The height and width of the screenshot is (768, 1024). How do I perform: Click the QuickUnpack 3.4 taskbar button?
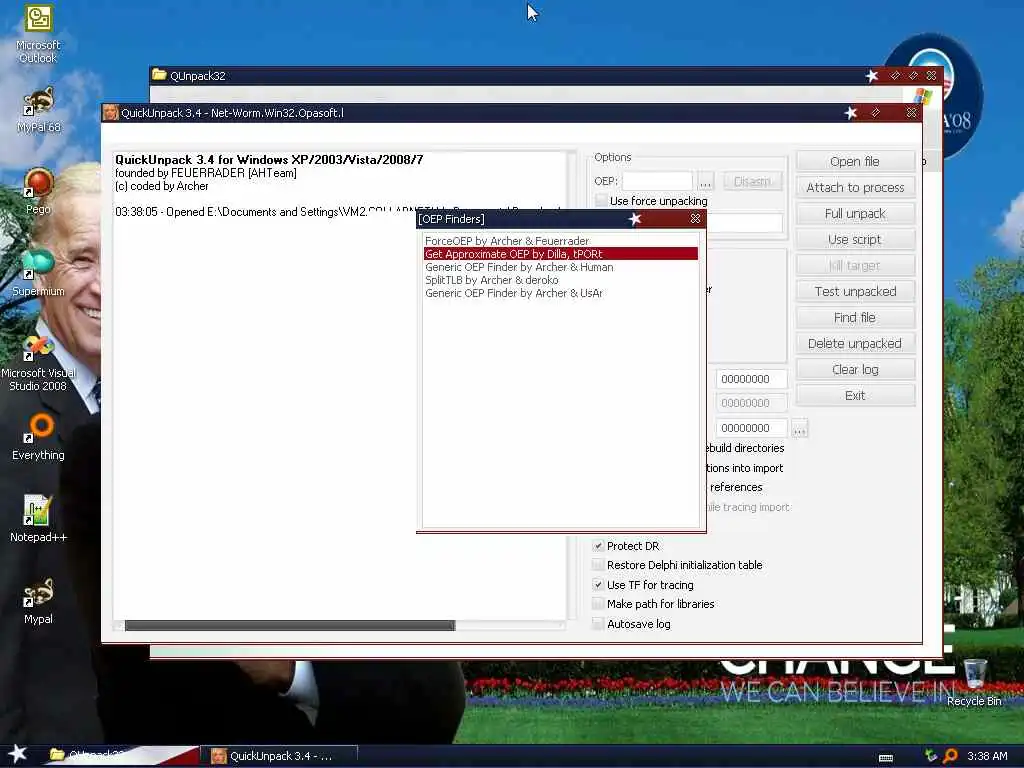pyautogui.click(x=279, y=756)
